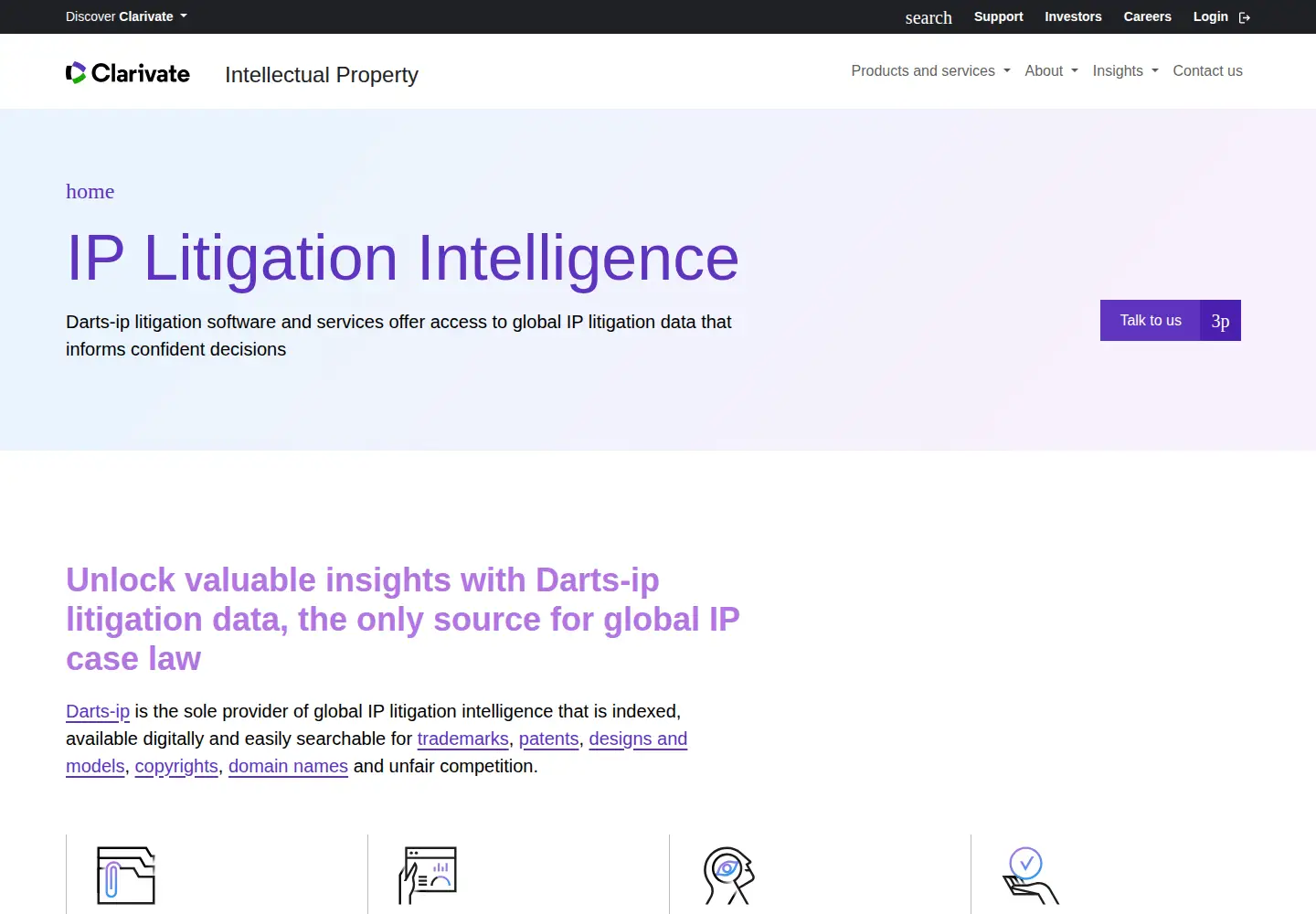This screenshot has width=1316, height=914.
Task: Click the login arrow icon
Action: click(1244, 17)
